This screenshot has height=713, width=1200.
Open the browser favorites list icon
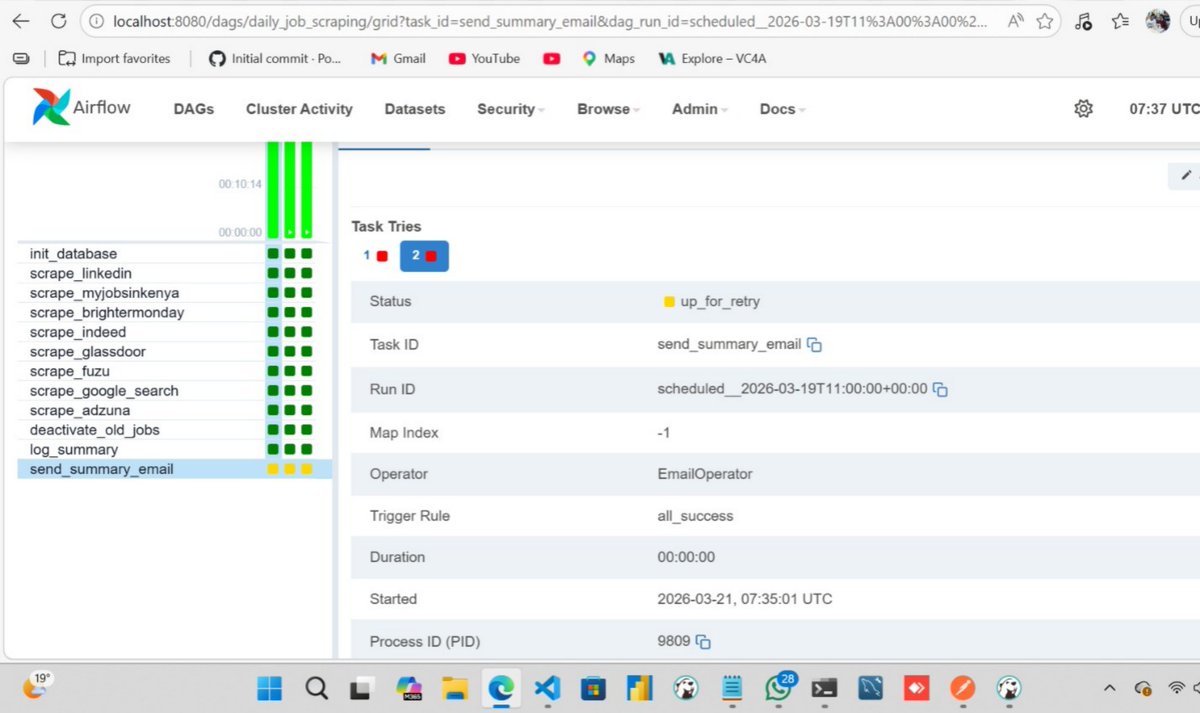(x=1121, y=21)
